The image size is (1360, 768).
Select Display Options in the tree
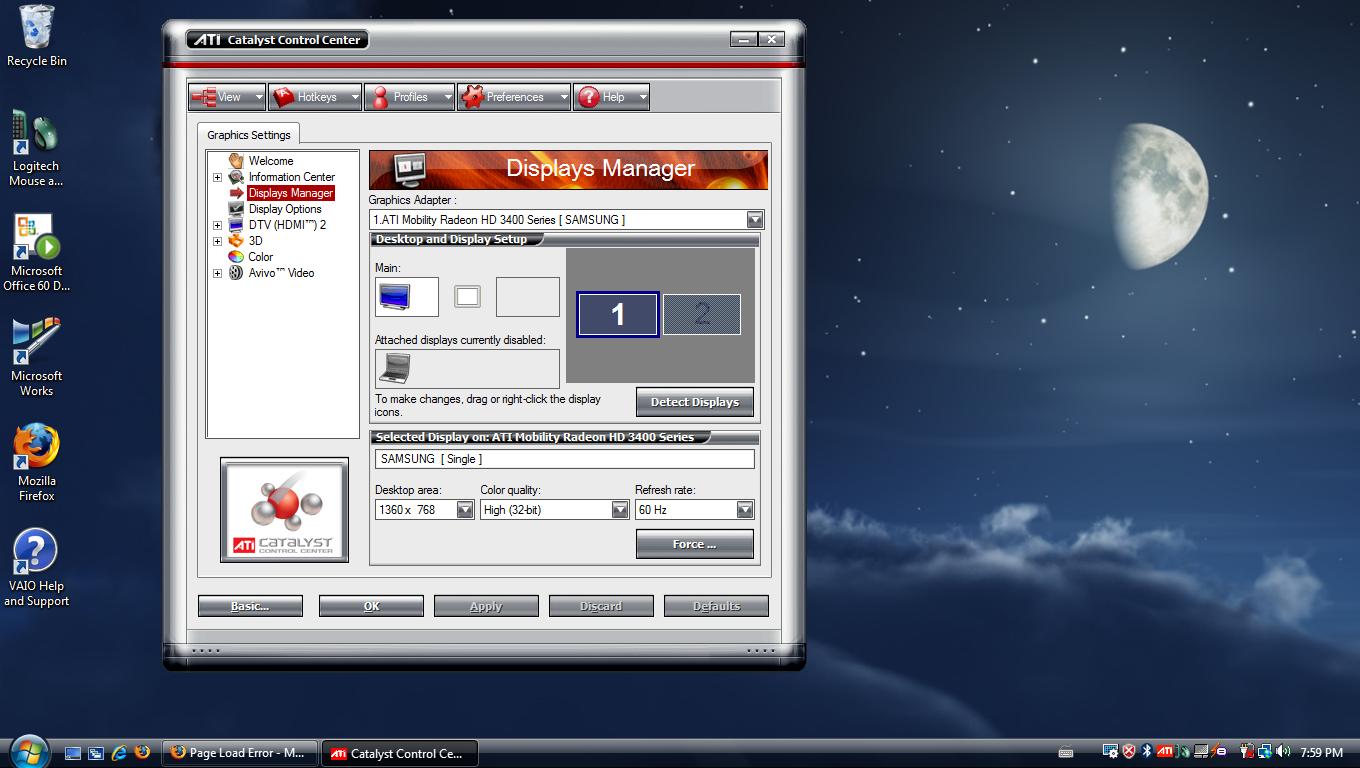pyautogui.click(x=285, y=209)
